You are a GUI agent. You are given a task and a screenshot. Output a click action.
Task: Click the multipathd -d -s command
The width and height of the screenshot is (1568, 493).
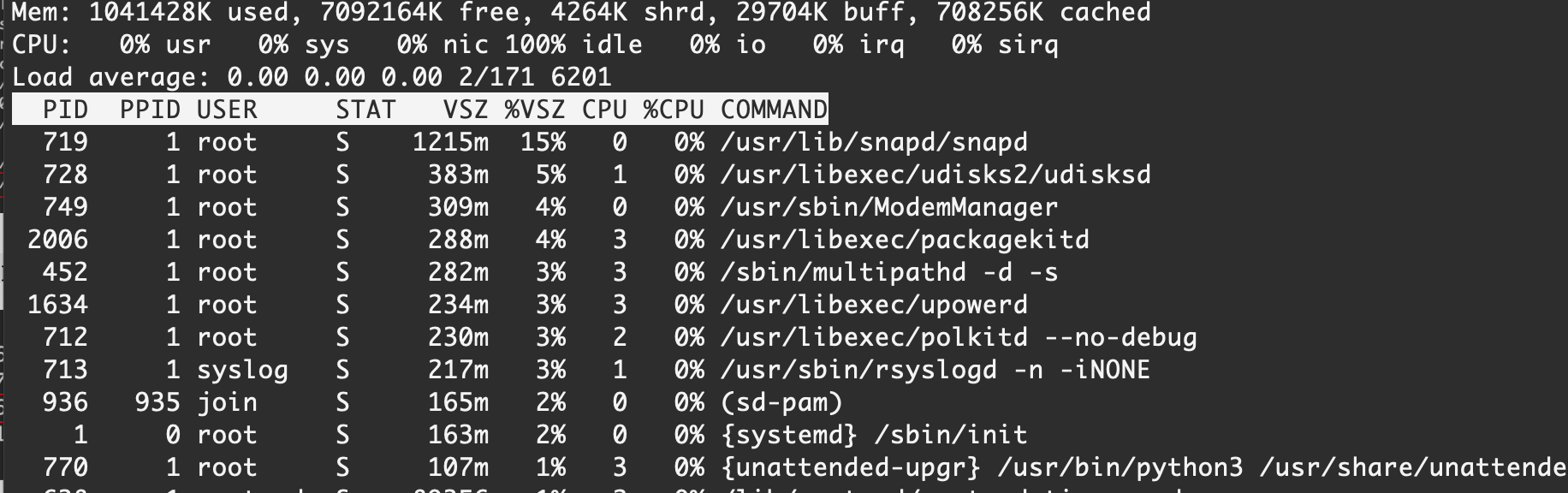[x=888, y=272]
